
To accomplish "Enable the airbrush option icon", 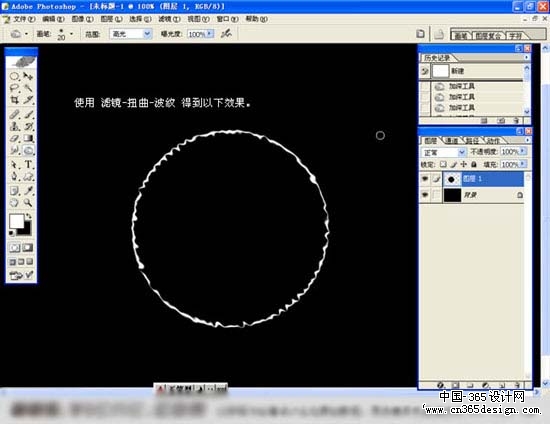I will pyautogui.click(x=227, y=34).
